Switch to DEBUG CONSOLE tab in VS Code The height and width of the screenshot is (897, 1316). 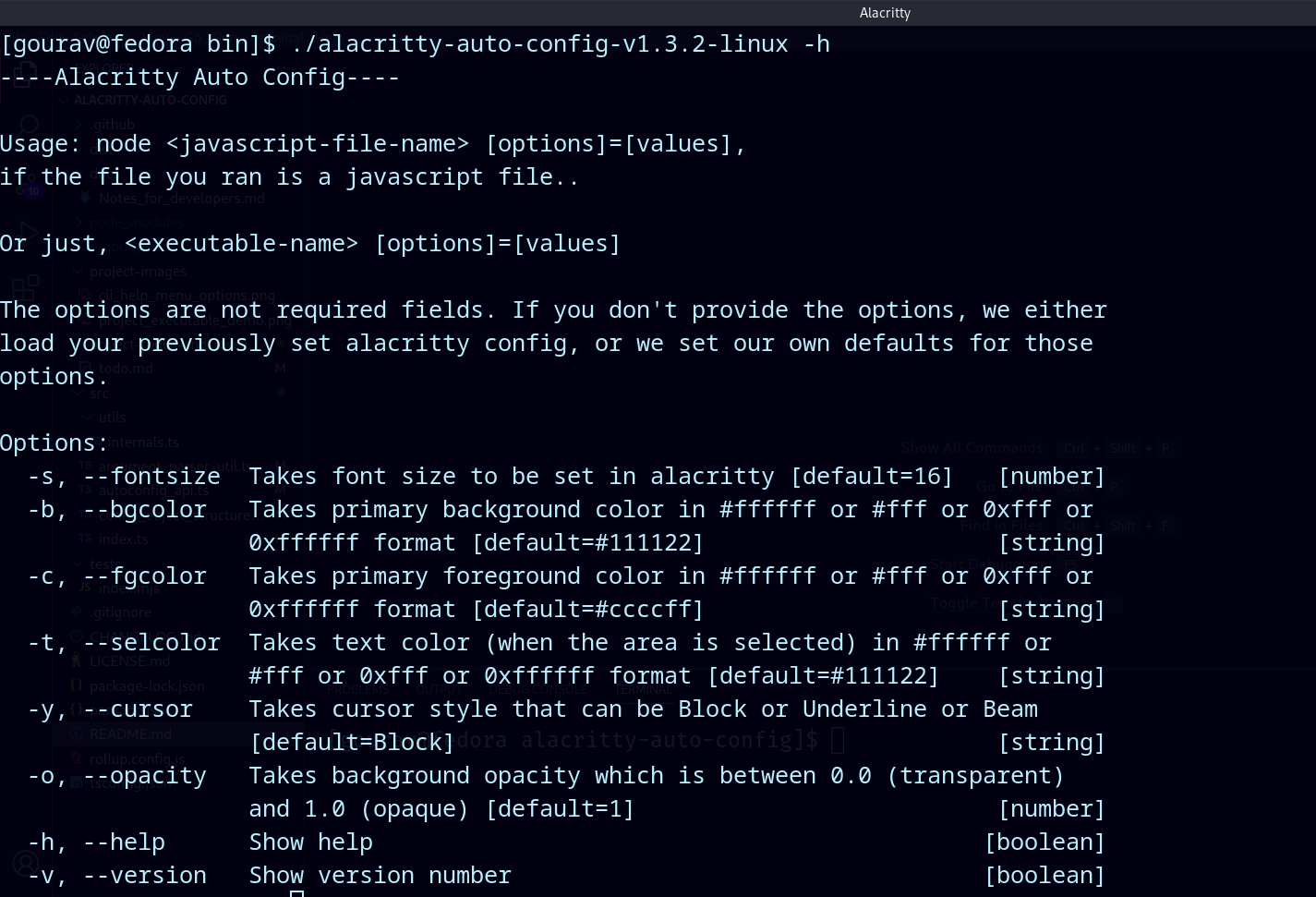click(537, 689)
